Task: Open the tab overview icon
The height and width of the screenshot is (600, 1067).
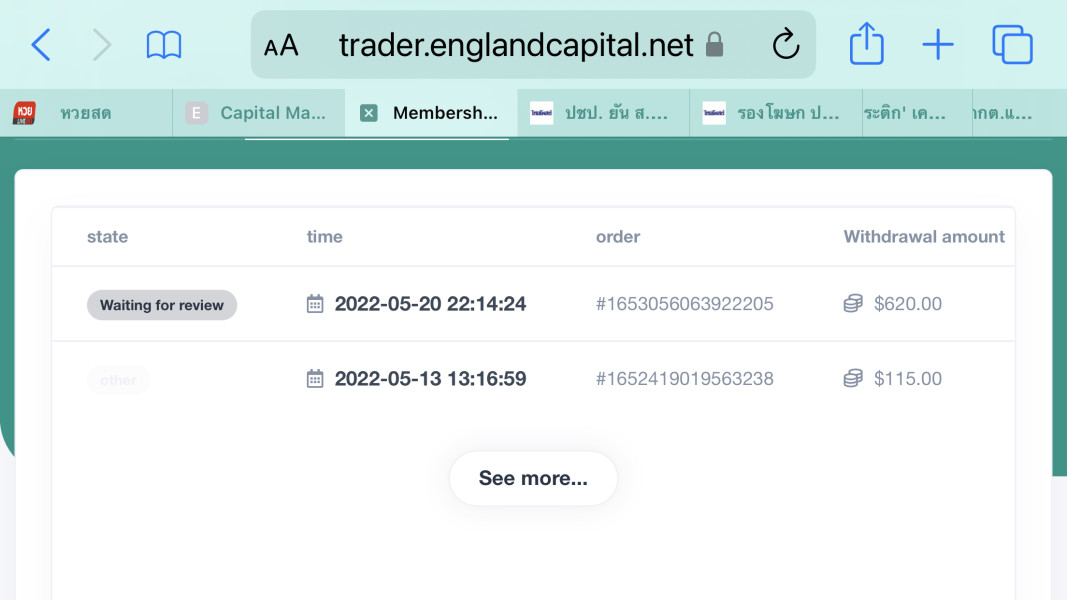Action: click(x=1012, y=45)
